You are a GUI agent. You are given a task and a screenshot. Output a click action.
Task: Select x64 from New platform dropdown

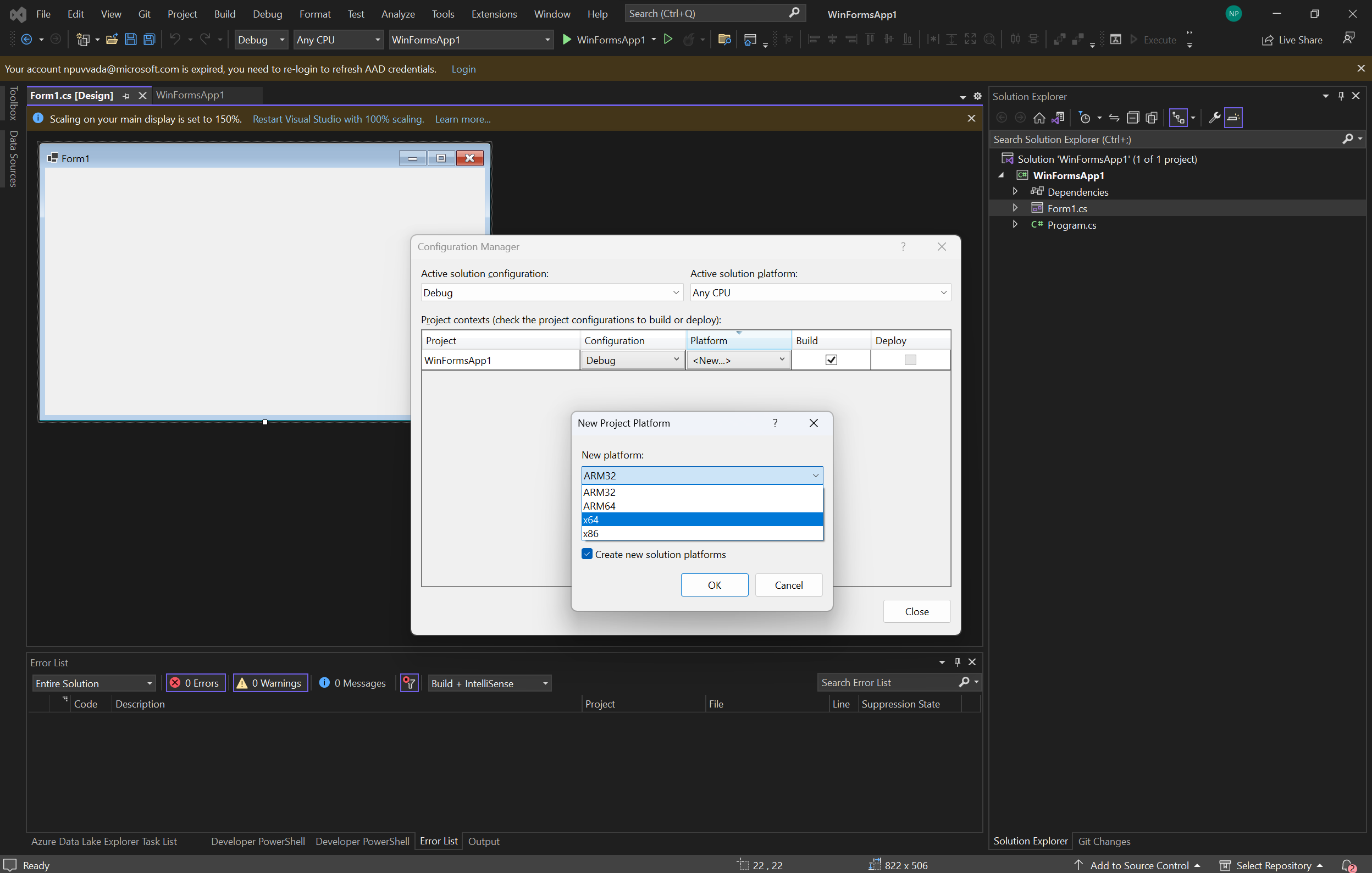click(701, 519)
